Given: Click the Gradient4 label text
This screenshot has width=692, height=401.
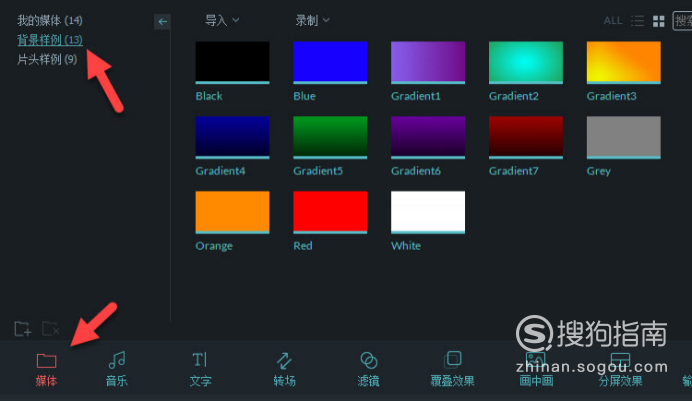Looking at the screenshot, I should 220,171.
